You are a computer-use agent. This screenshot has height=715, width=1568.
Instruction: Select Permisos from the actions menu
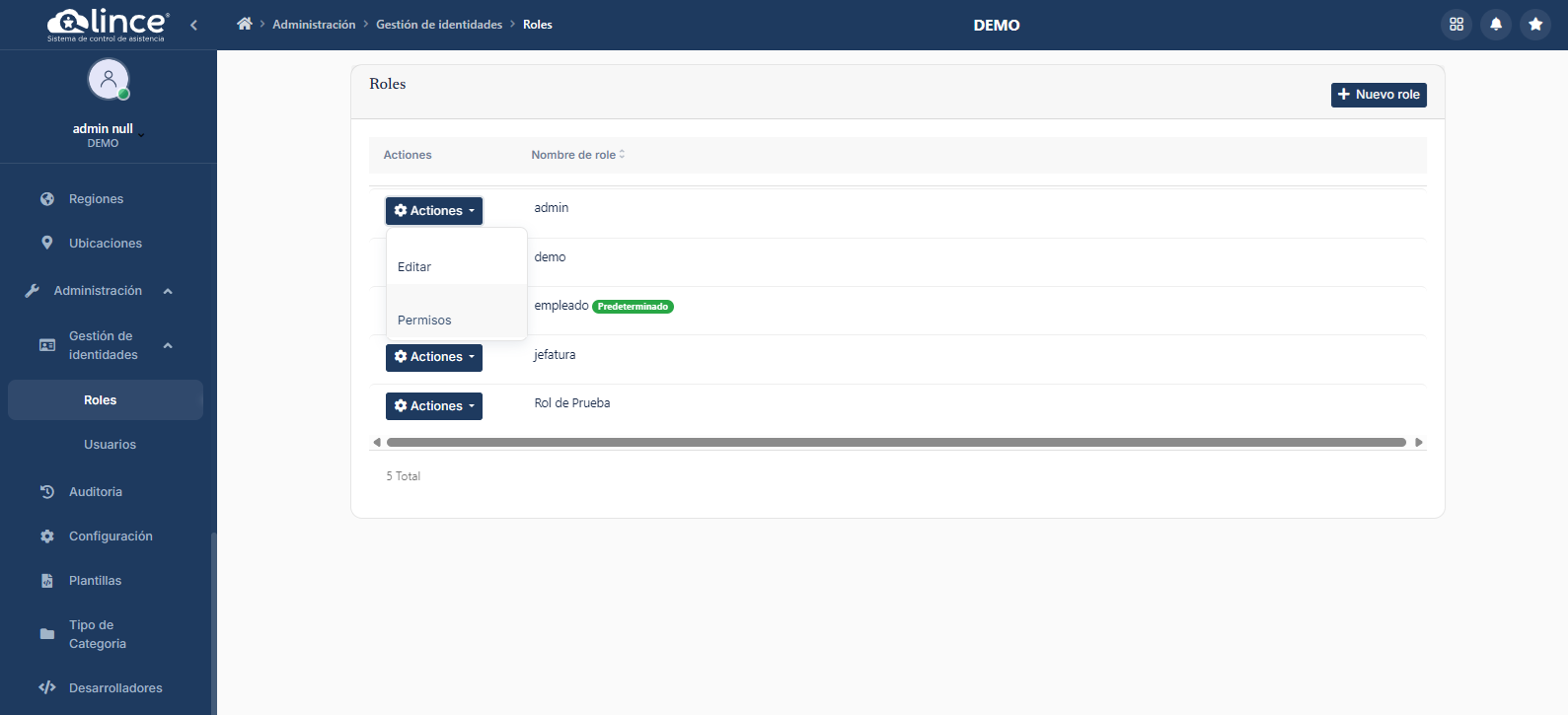pos(424,321)
